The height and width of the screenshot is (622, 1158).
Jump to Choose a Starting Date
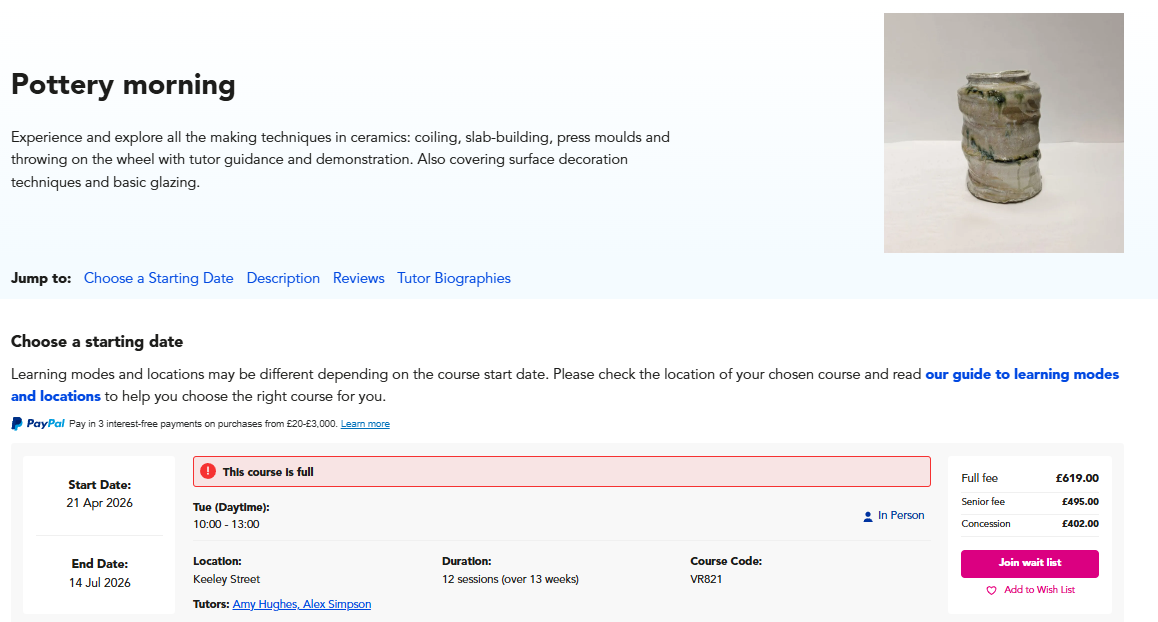pyautogui.click(x=158, y=278)
